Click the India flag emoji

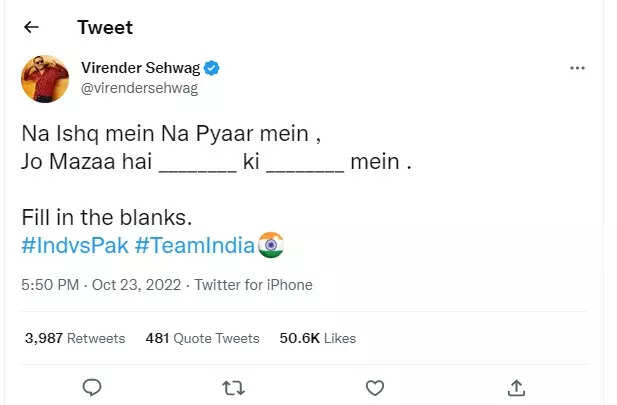pyautogui.click(x=271, y=244)
